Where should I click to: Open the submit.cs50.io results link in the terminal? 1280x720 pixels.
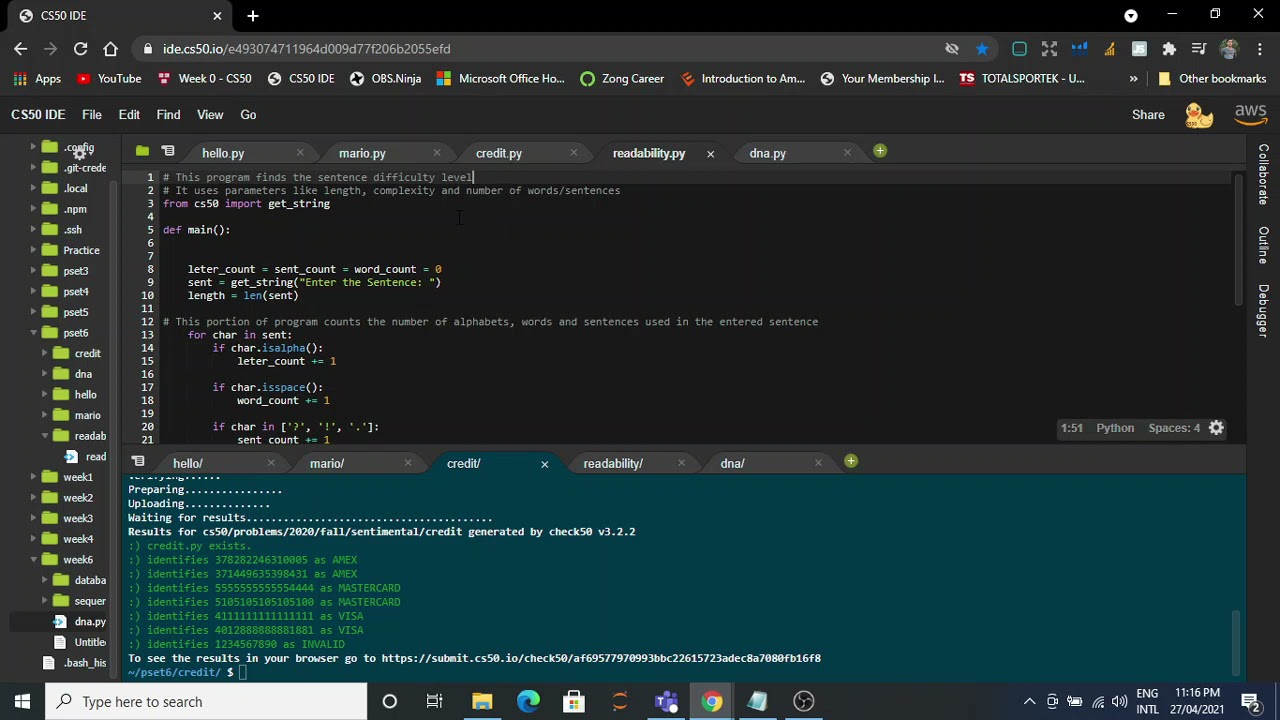601,658
